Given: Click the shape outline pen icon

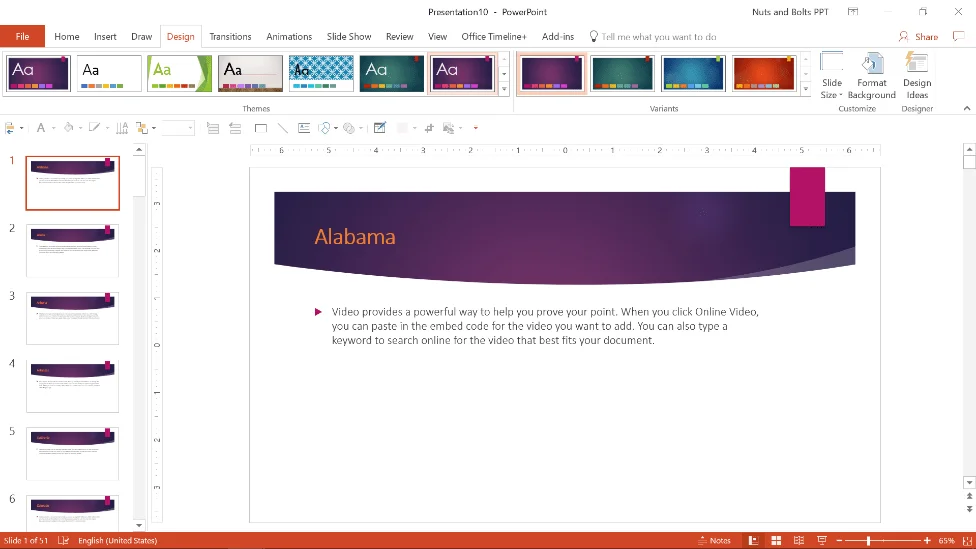Looking at the screenshot, I should [95, 128].
